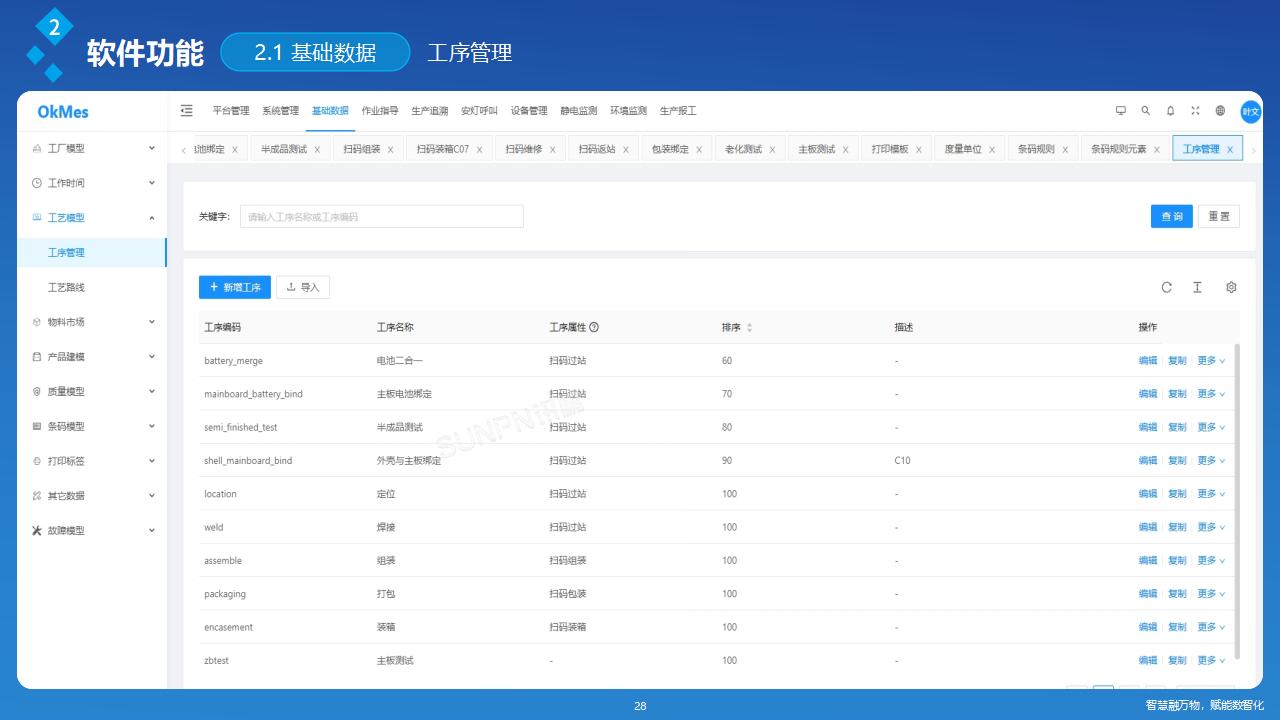Screen dimensions: 1280x720
Task: Select 基础数据 top menu
Action: point(330,111)
